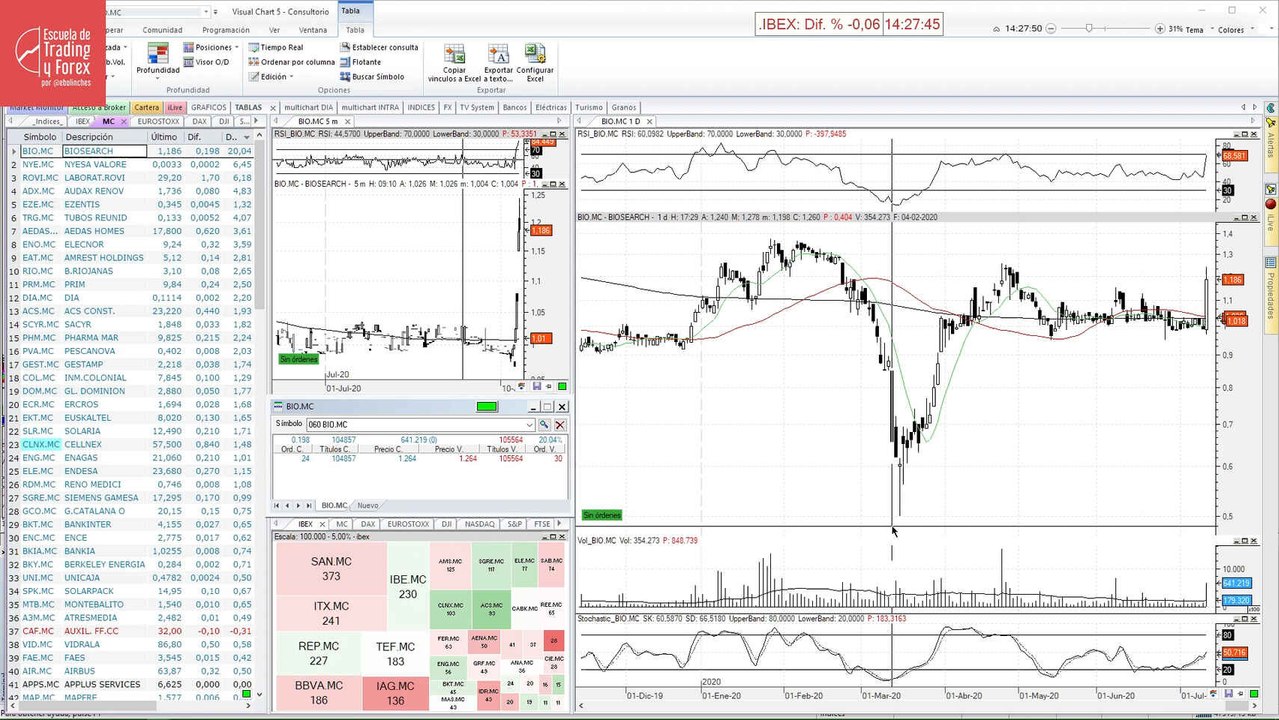Click the save disk icon under the 5-minute chart
1279x720 pixels.
click(x=537, y=386)
